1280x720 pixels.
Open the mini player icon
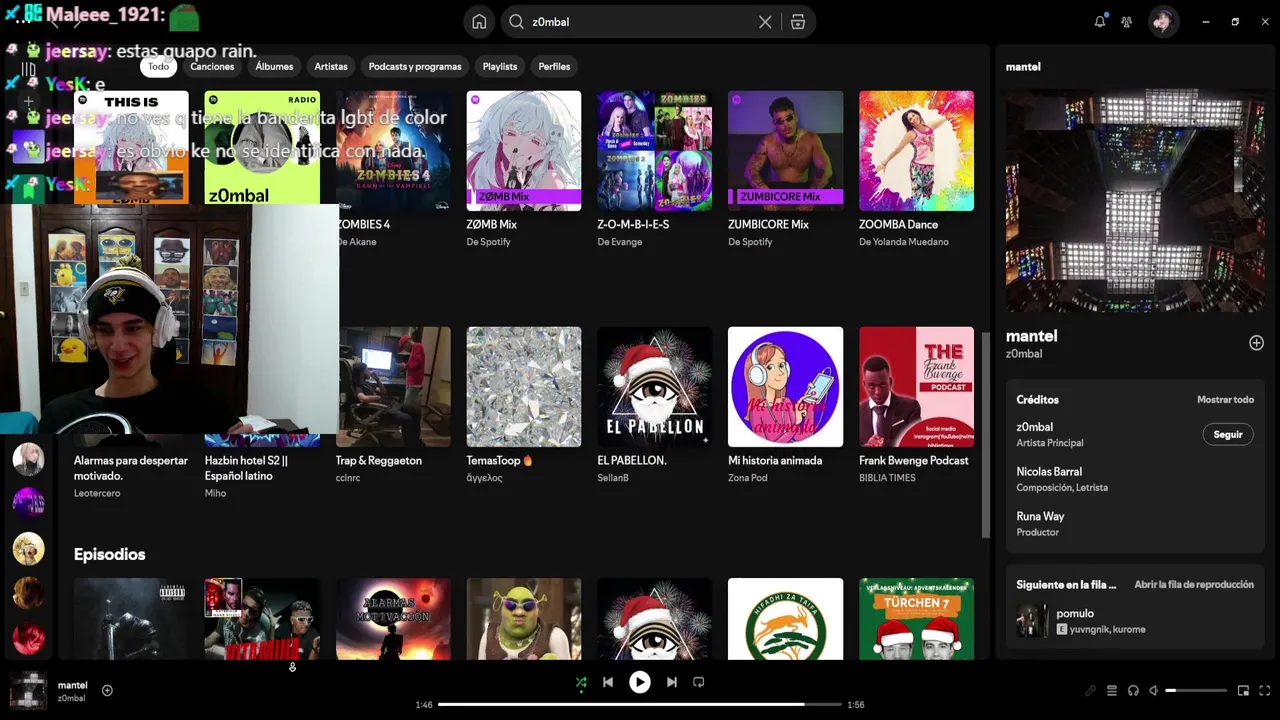(x=1243, y=690)
